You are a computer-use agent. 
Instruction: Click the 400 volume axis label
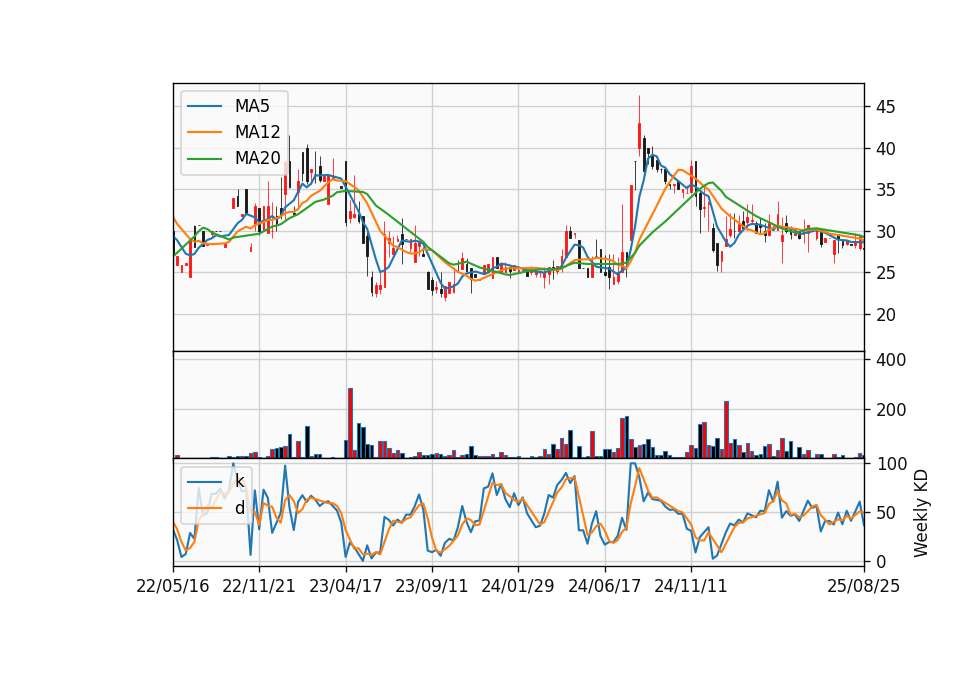(x=889, y=360)
